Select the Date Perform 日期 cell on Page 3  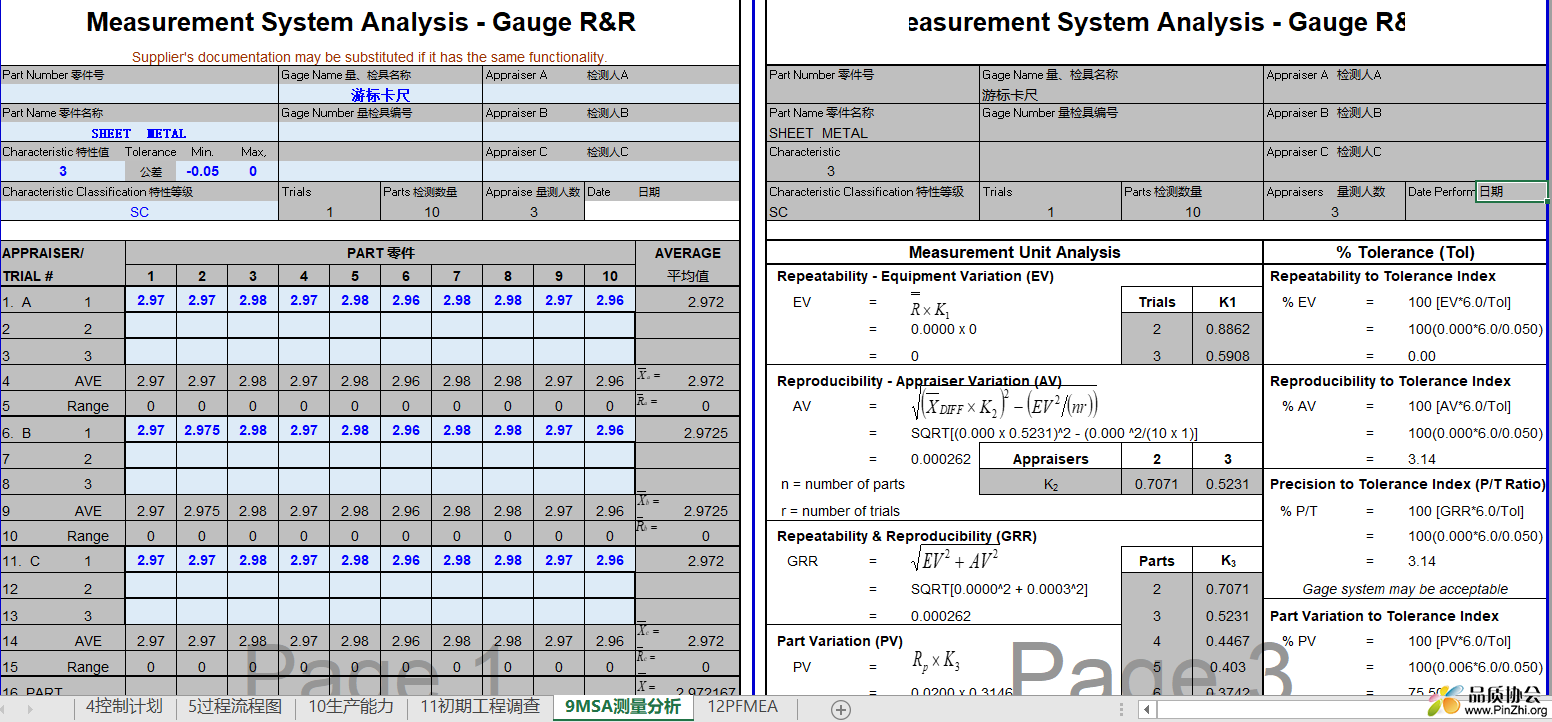(x=1510, y=192)
